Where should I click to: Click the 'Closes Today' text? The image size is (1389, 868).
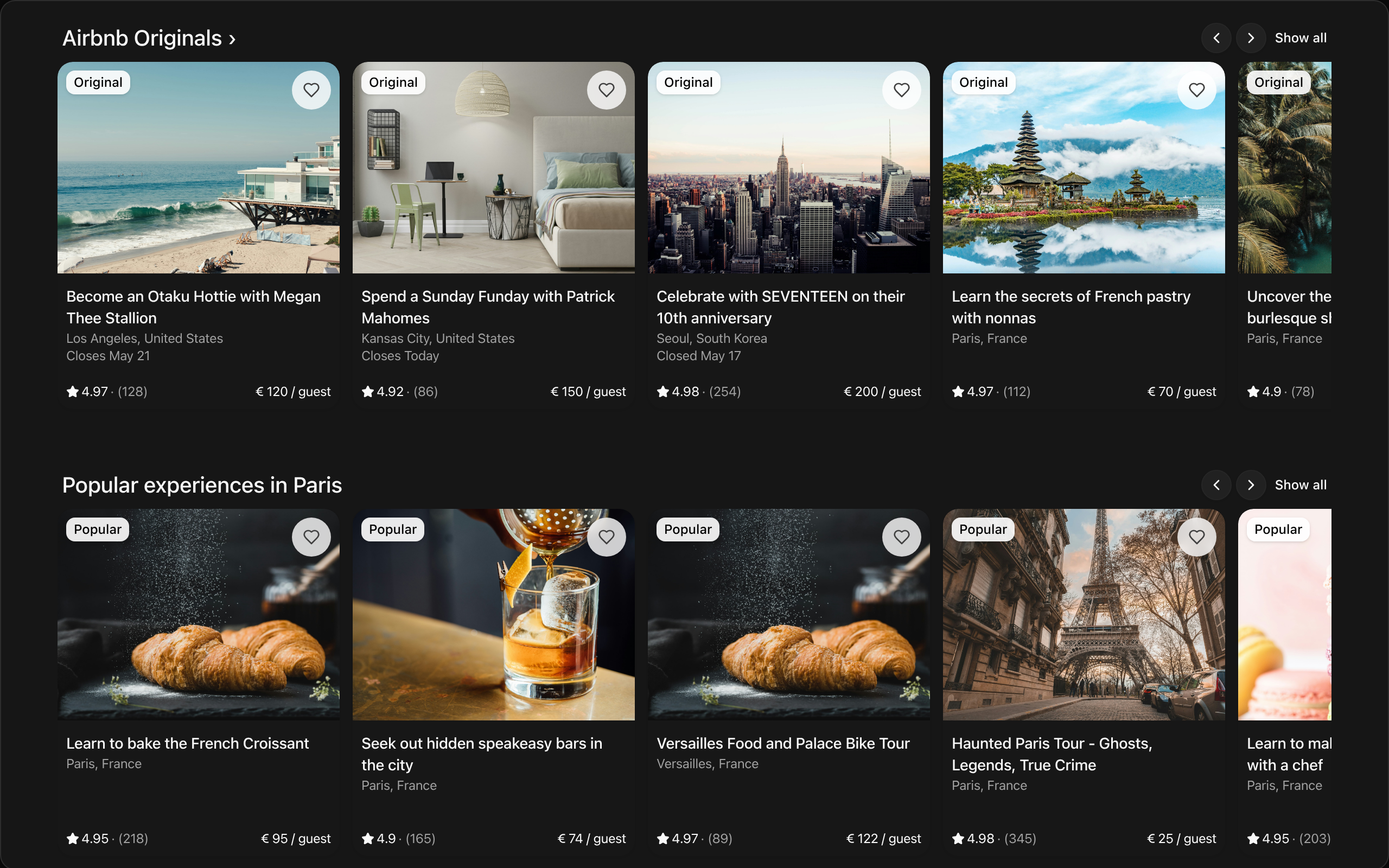[x=400, y=356]
